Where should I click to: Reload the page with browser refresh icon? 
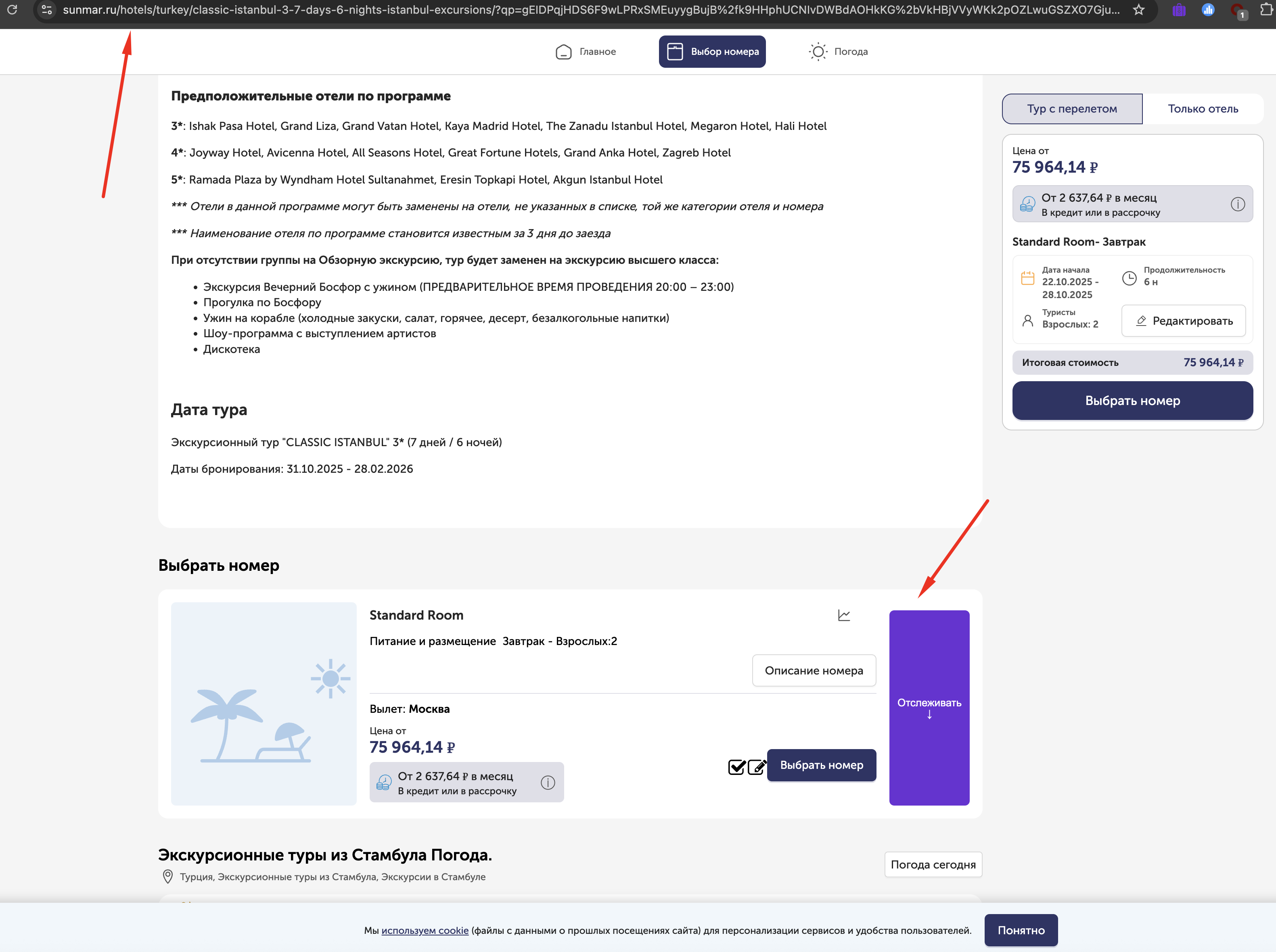(x=12, y=10)
